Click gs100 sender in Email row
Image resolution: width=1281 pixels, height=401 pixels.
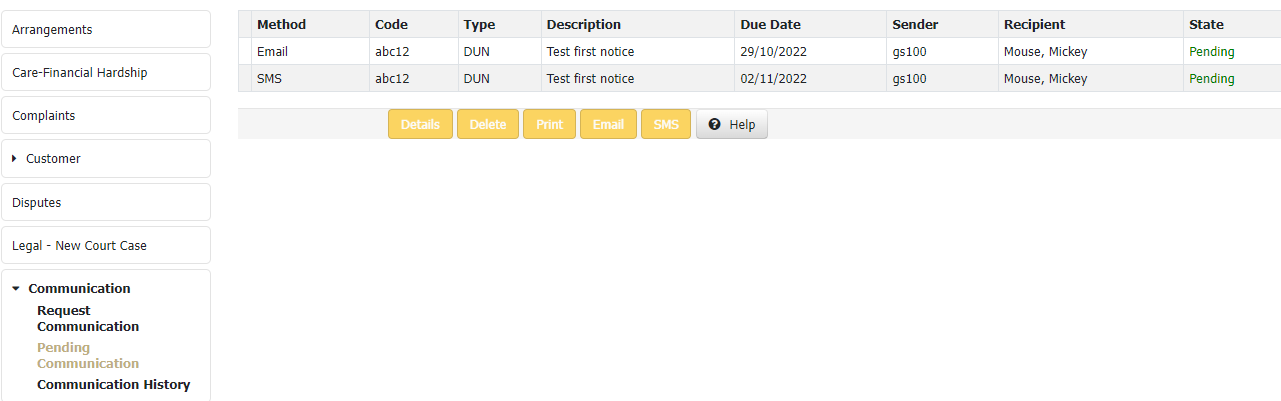click(x=909, y=51)
